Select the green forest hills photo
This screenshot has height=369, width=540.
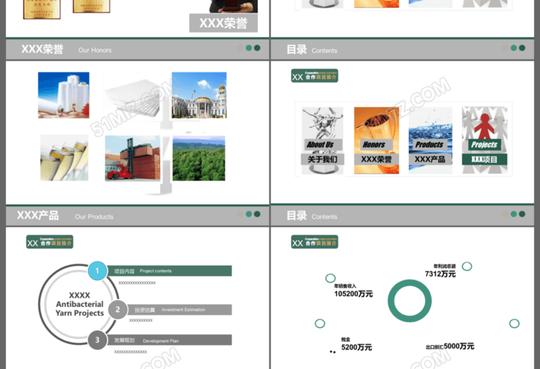pyautogui.click(x=199, y=158)
